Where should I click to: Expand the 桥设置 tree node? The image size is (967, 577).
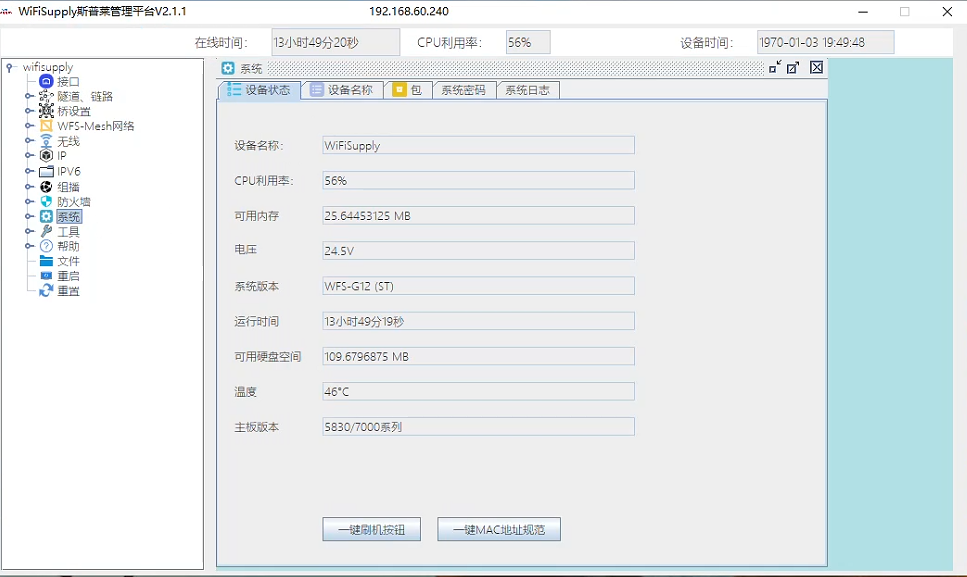(x=29, y=111)
